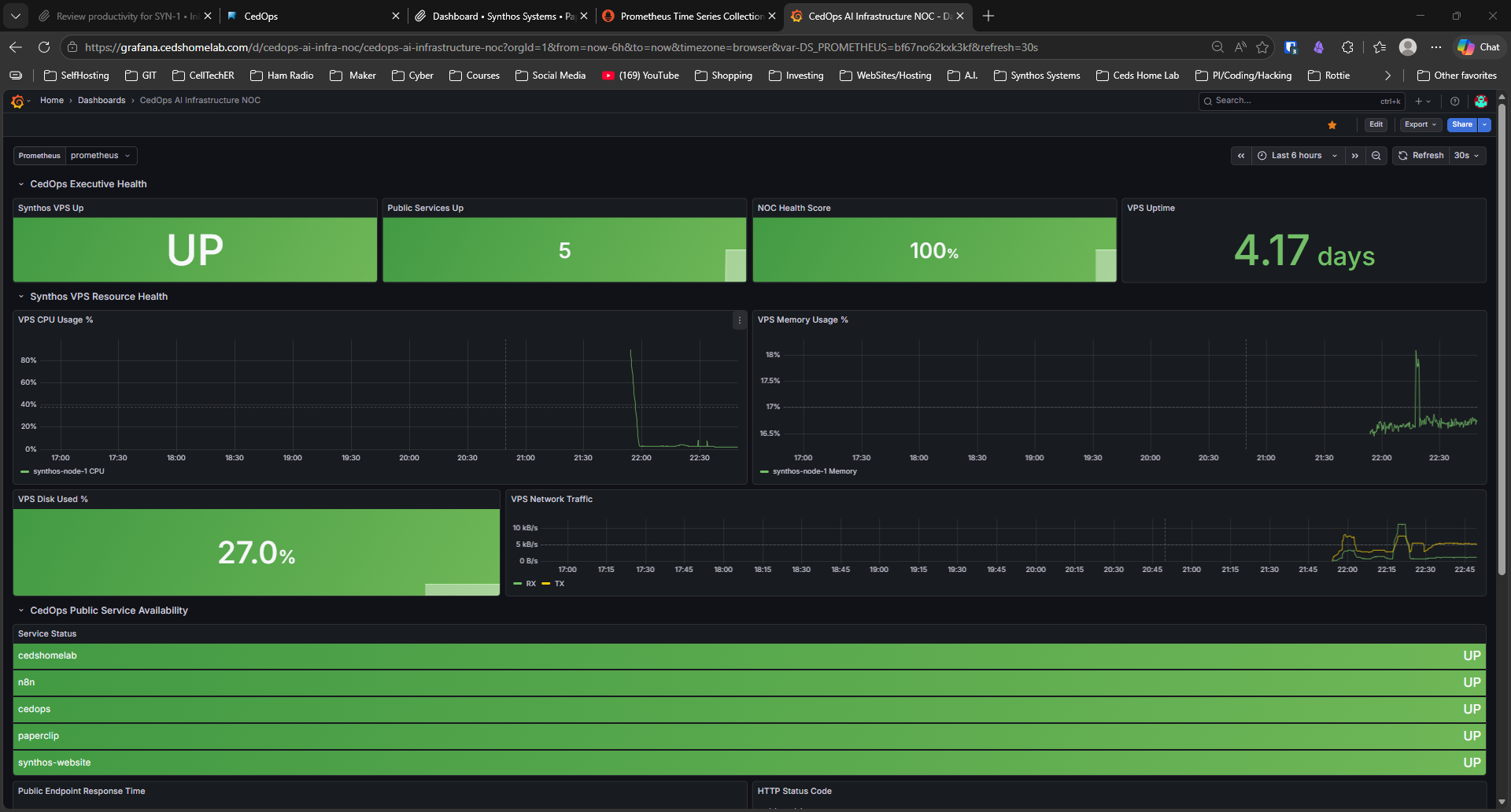Mark the dashboard as favorite with the orange star
Image resolution: width=1511 pixels, height=812 pixels.
pyautogui.click(x=1332, y=125)
